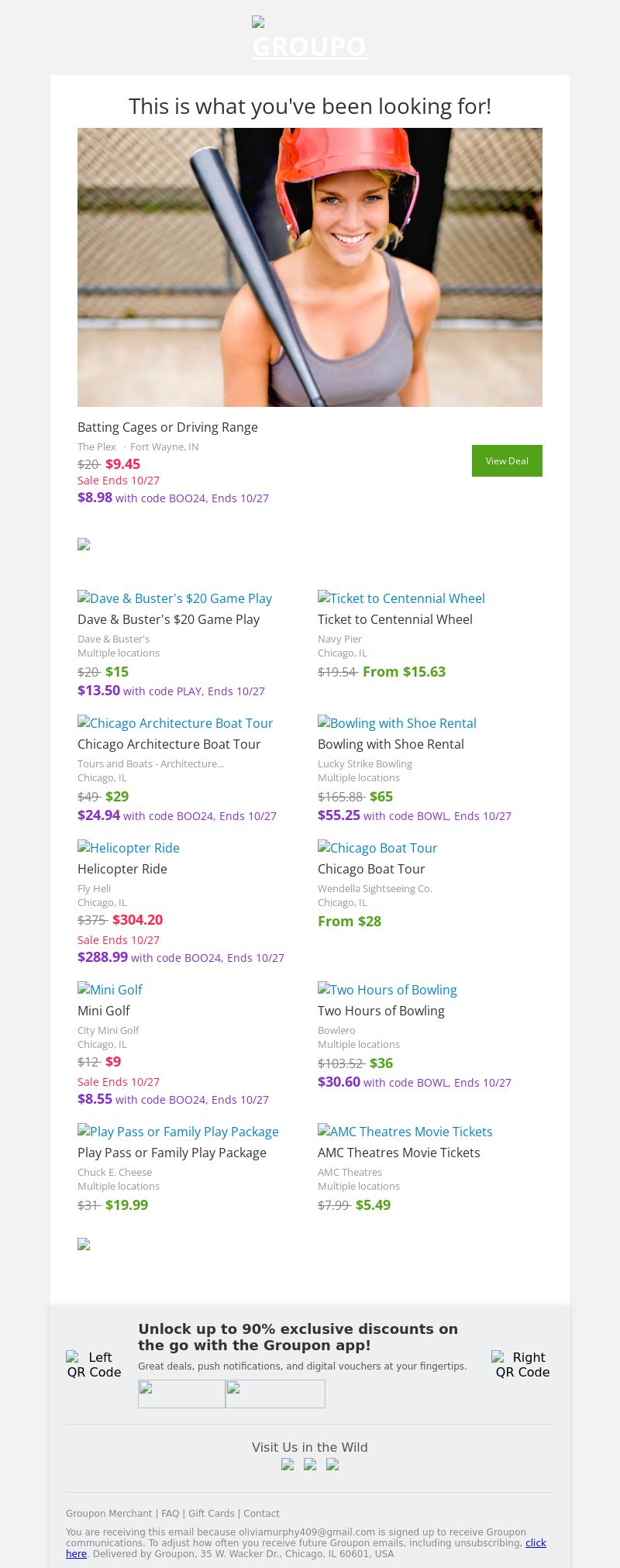Viewport: 620px width, 1568px height.
Task: Open the Helicopter Ride image link
Action: click(129, 848)
